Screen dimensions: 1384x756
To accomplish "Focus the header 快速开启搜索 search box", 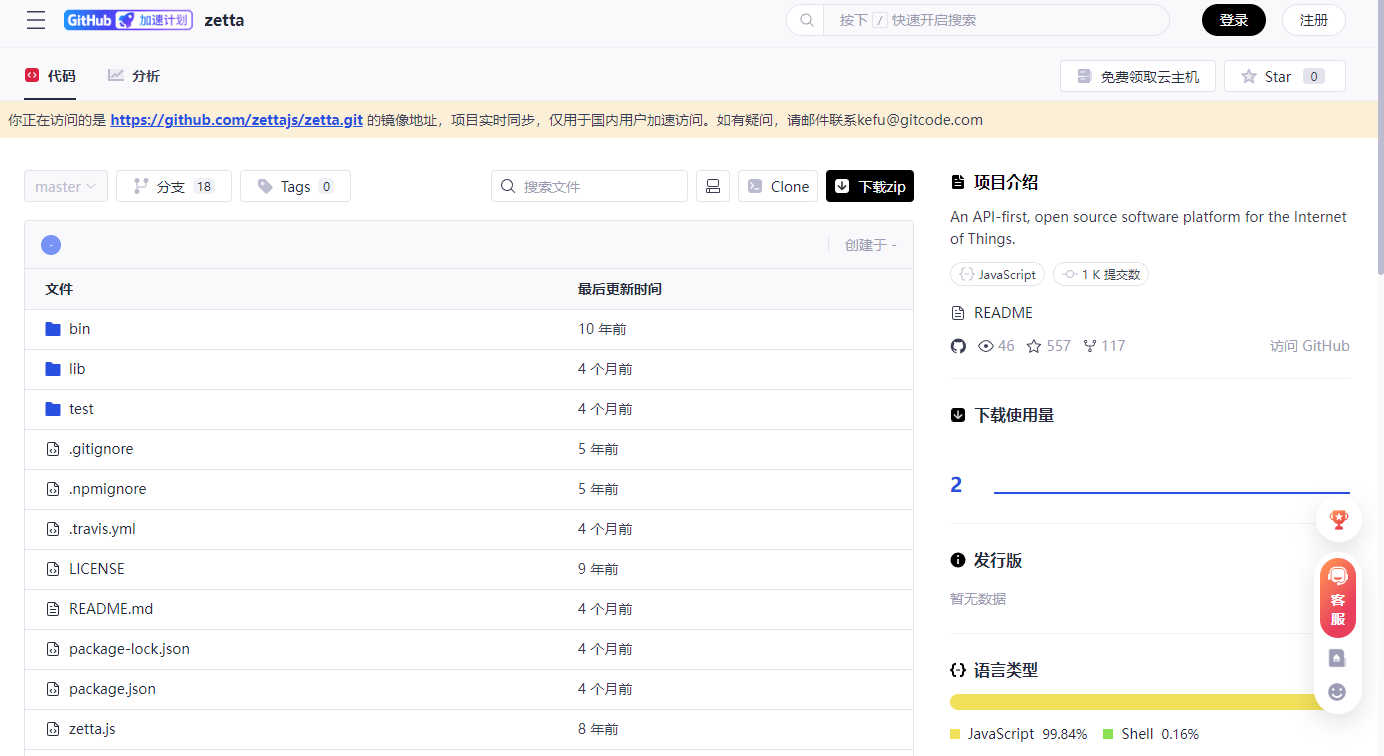I will (x=996, y=20).
